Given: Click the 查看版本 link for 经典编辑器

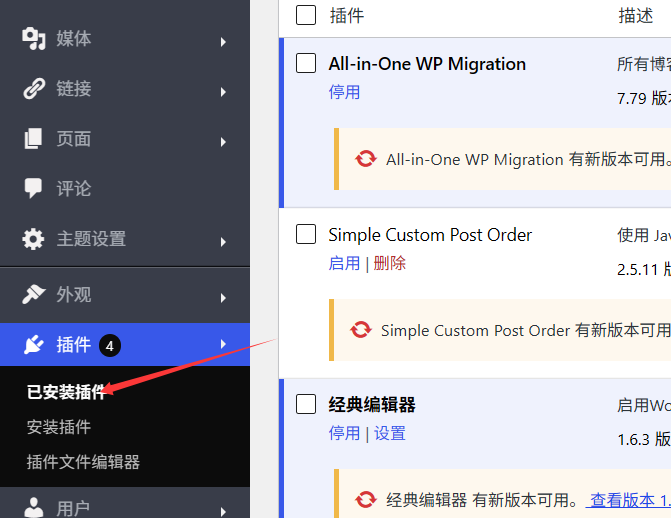Looking at the screenshot, I should [630, 500].
